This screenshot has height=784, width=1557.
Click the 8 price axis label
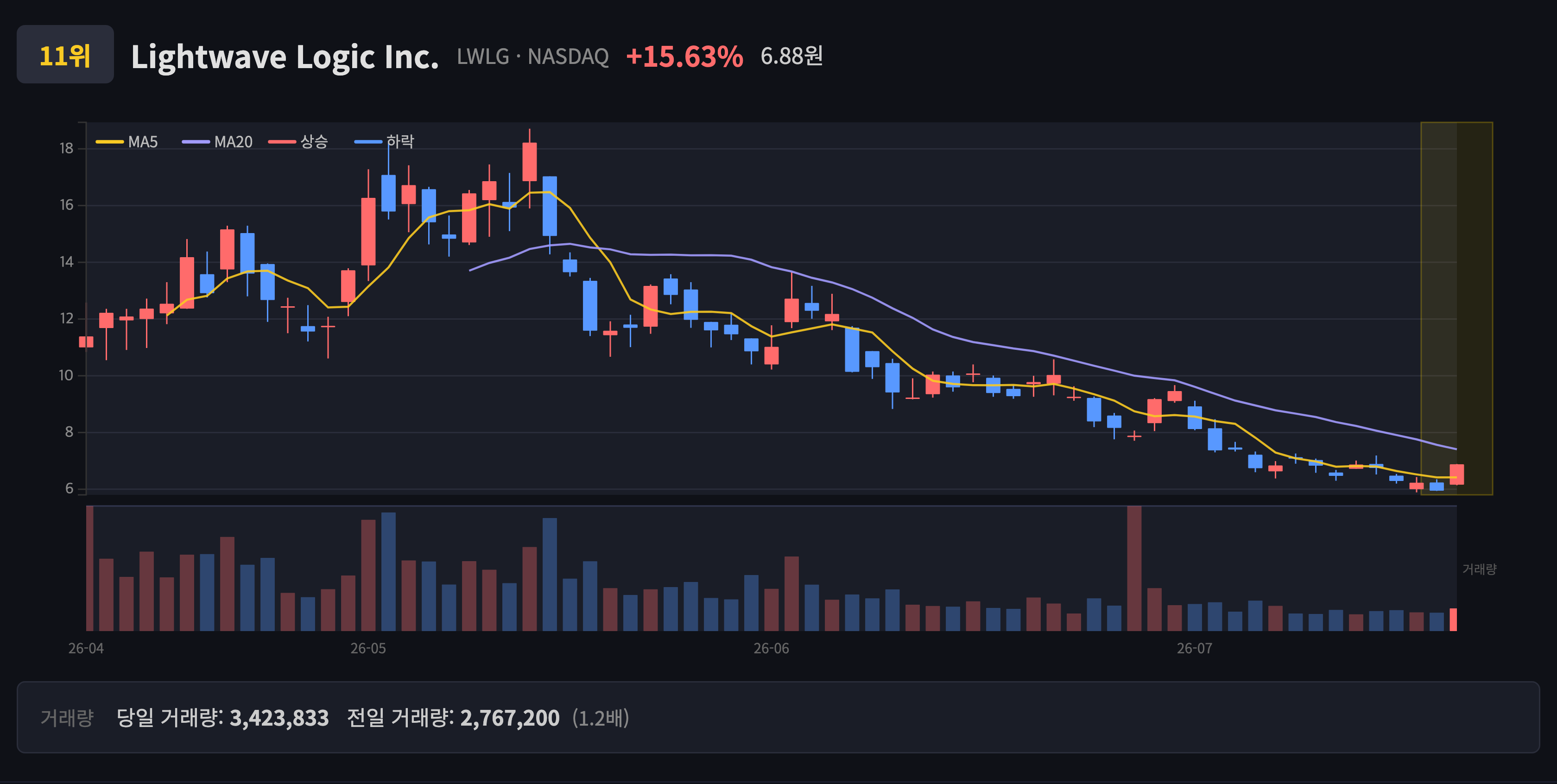tap(70, 432)
